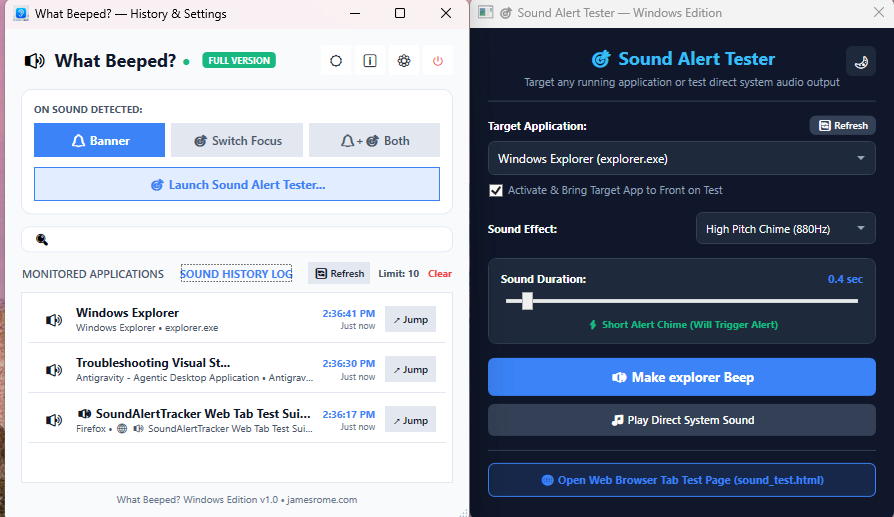The image size is (894, 517).
Task: Click the Sound Alert Tester target logo
Action: click(x=601, y=59)
